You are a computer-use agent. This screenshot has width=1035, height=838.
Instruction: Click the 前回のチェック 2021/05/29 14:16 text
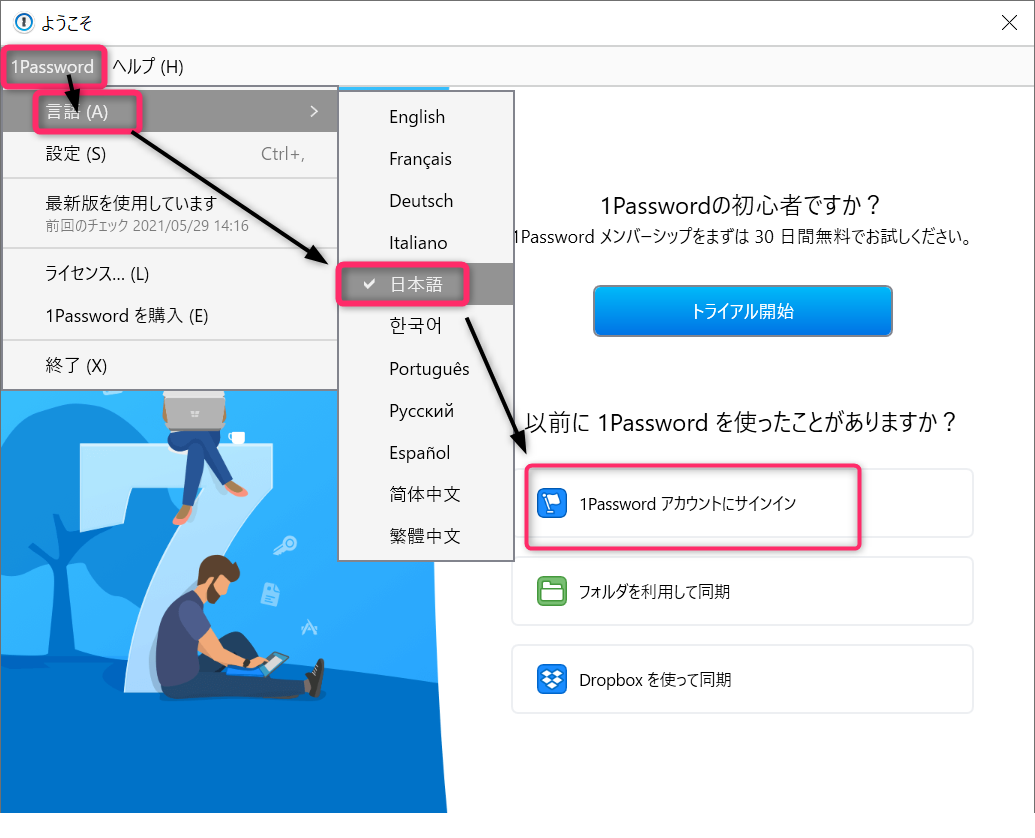coord(147,226)
